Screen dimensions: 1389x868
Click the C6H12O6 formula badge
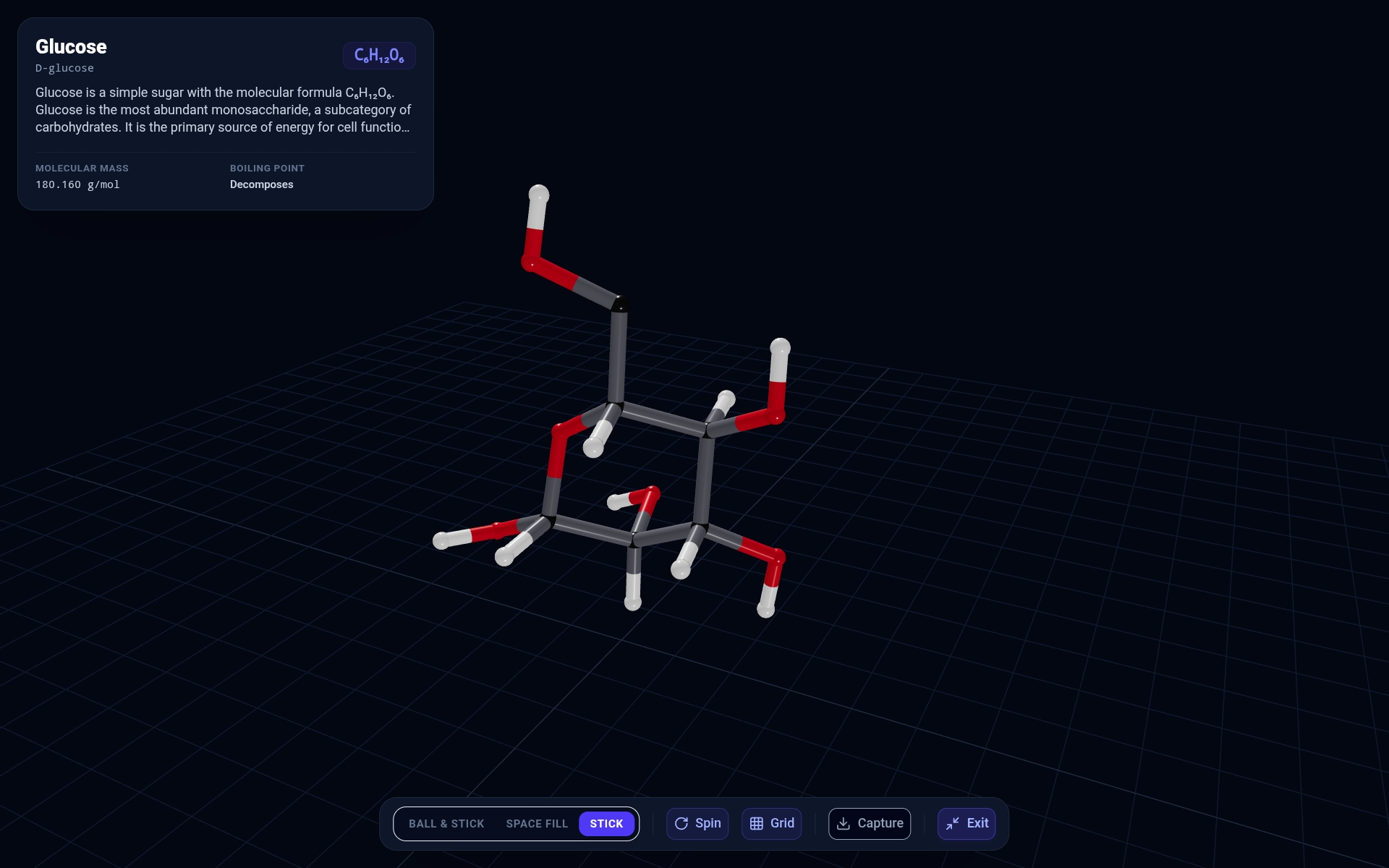click(379, 56)
